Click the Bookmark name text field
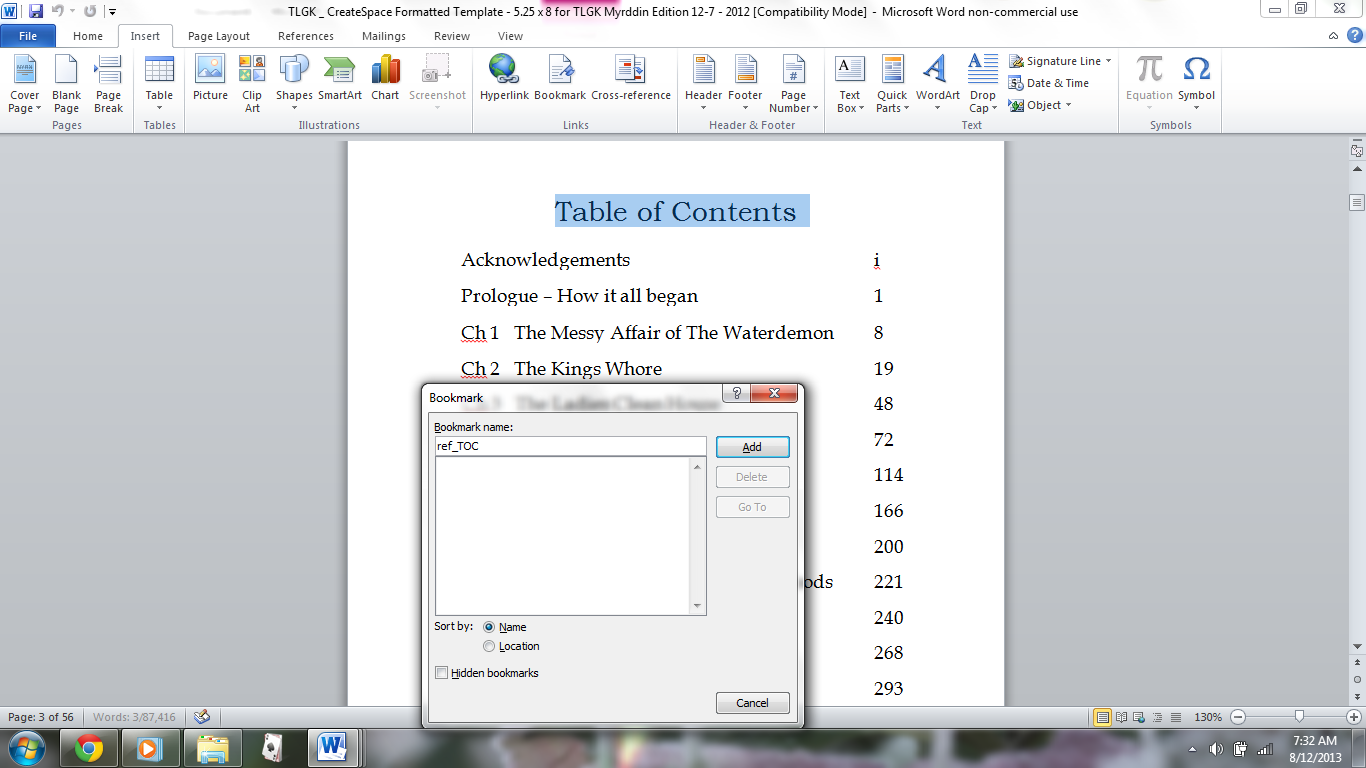 click(x=570, y=446)
